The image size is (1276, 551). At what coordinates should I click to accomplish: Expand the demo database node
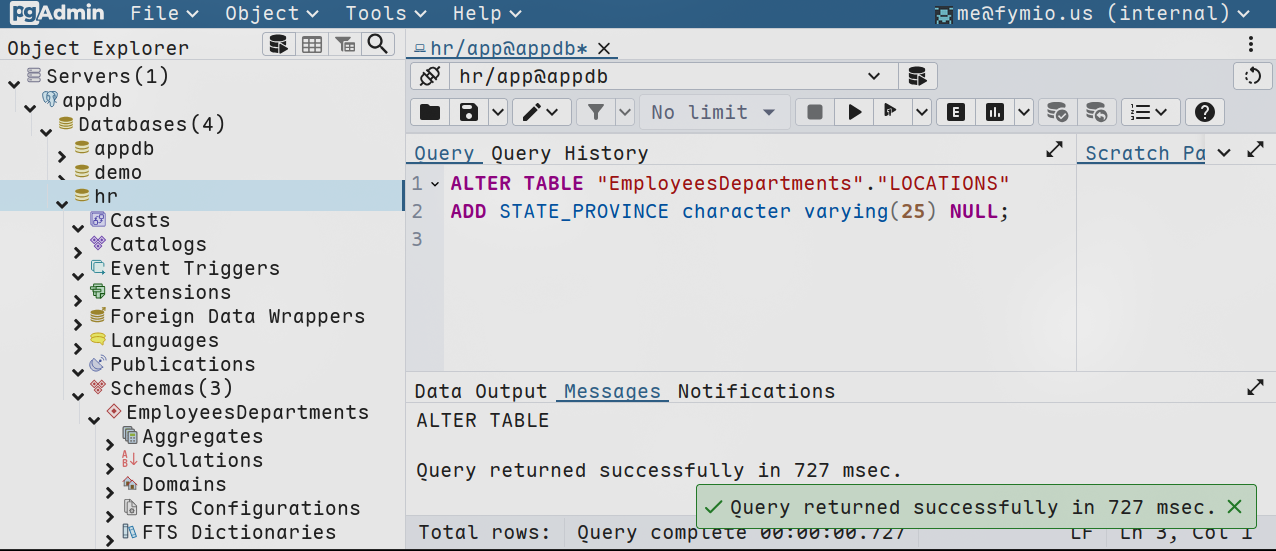(x=62, y=174)
